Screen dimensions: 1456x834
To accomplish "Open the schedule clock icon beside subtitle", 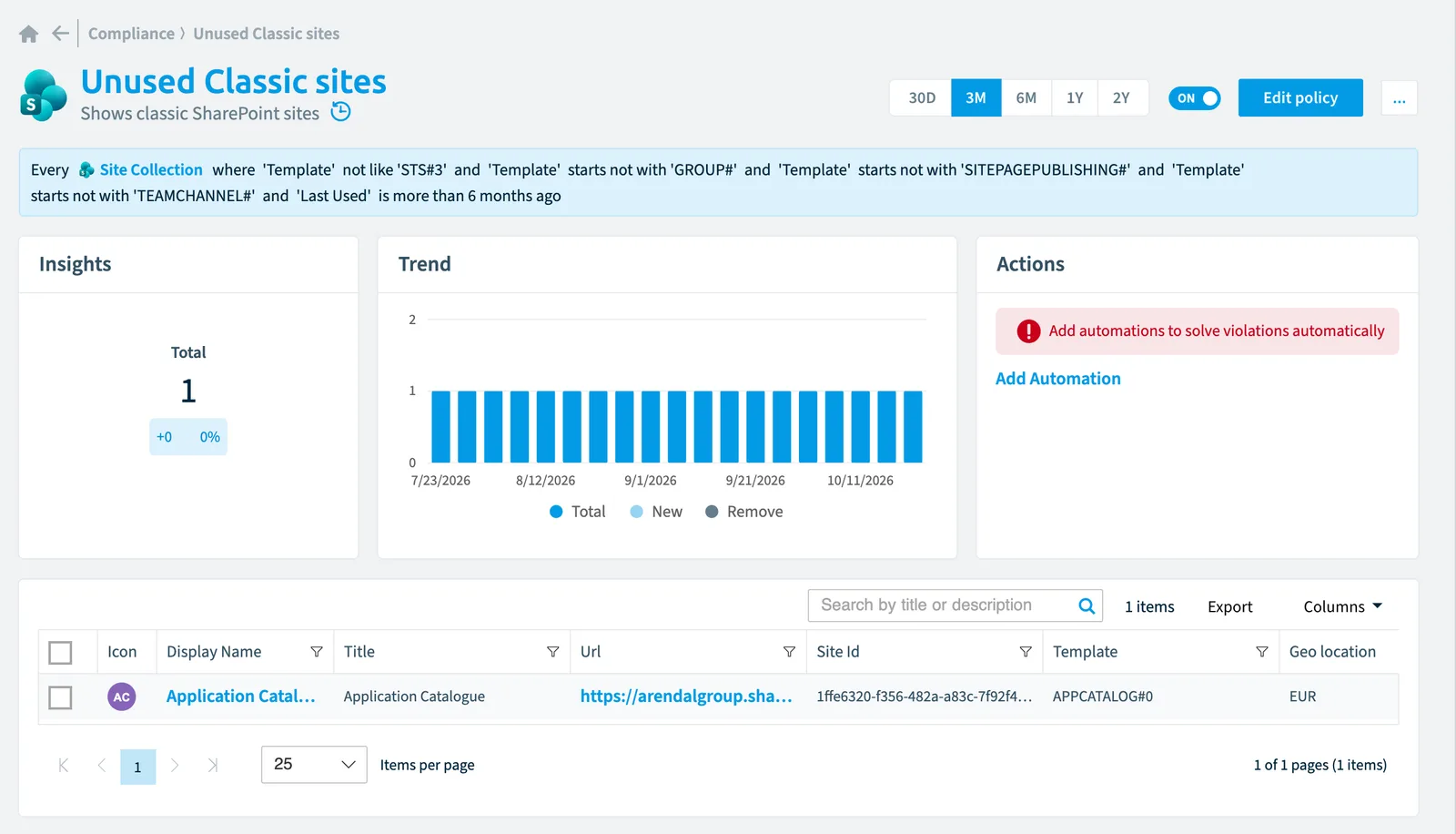I will (340, 112).
